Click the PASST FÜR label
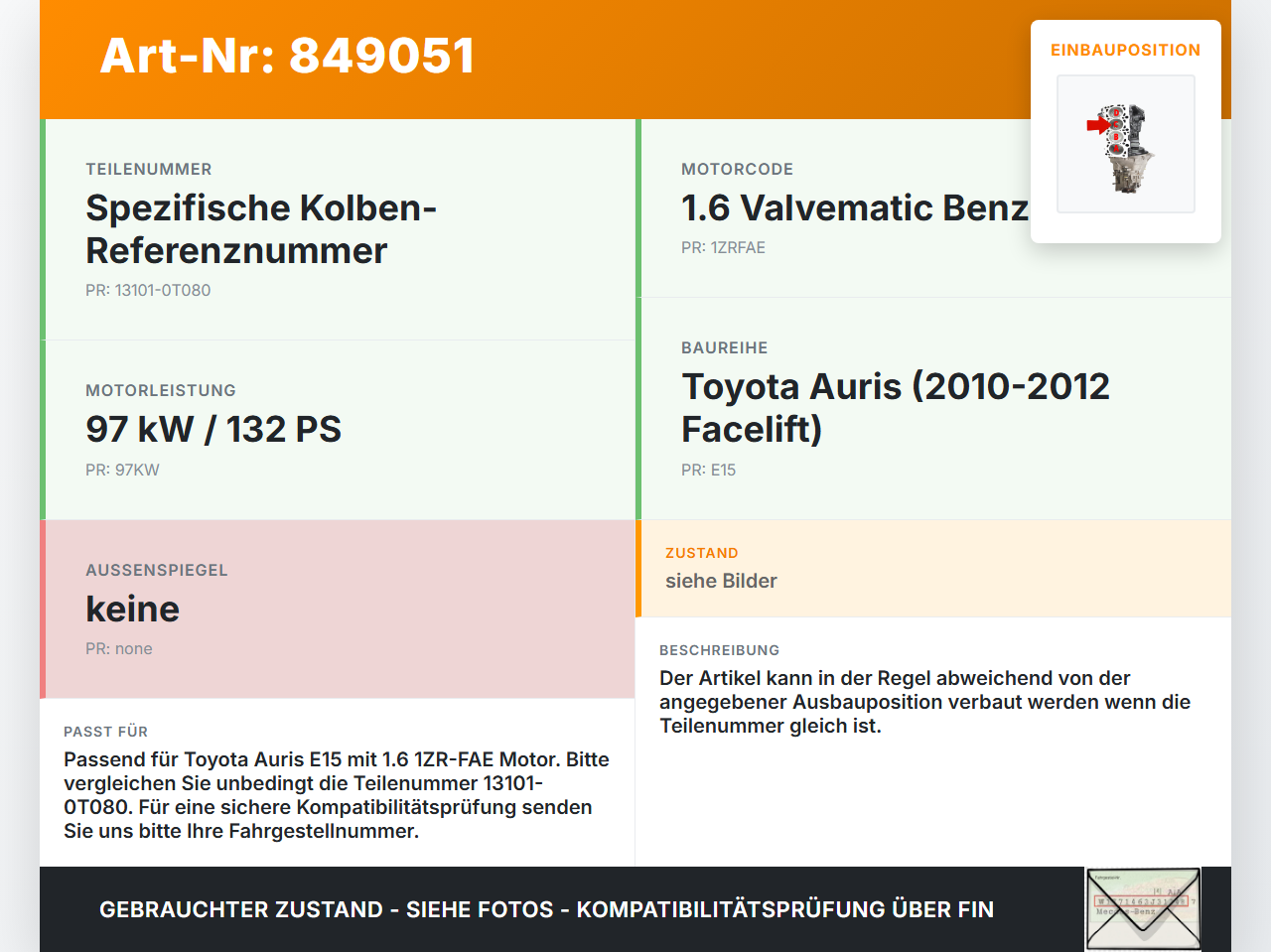The image size is (1271, 952). [106, 732]
